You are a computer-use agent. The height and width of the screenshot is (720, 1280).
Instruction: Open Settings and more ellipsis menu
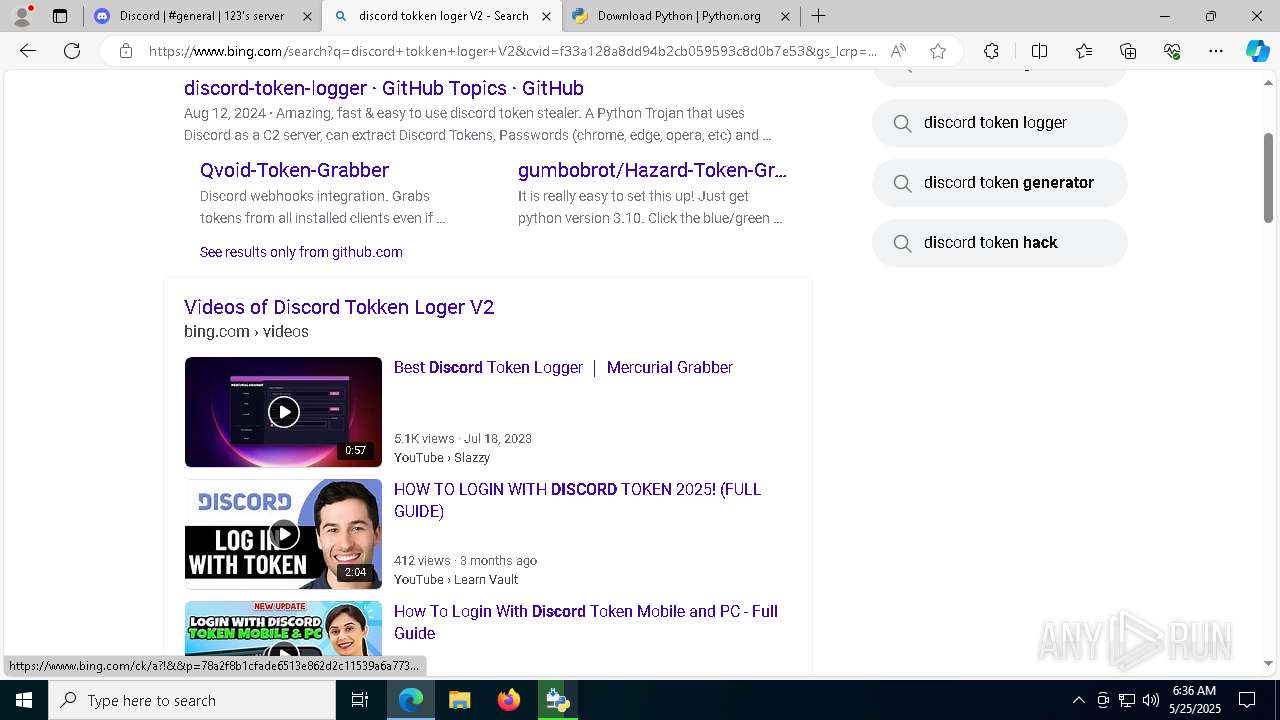[x=1216, y=51]
